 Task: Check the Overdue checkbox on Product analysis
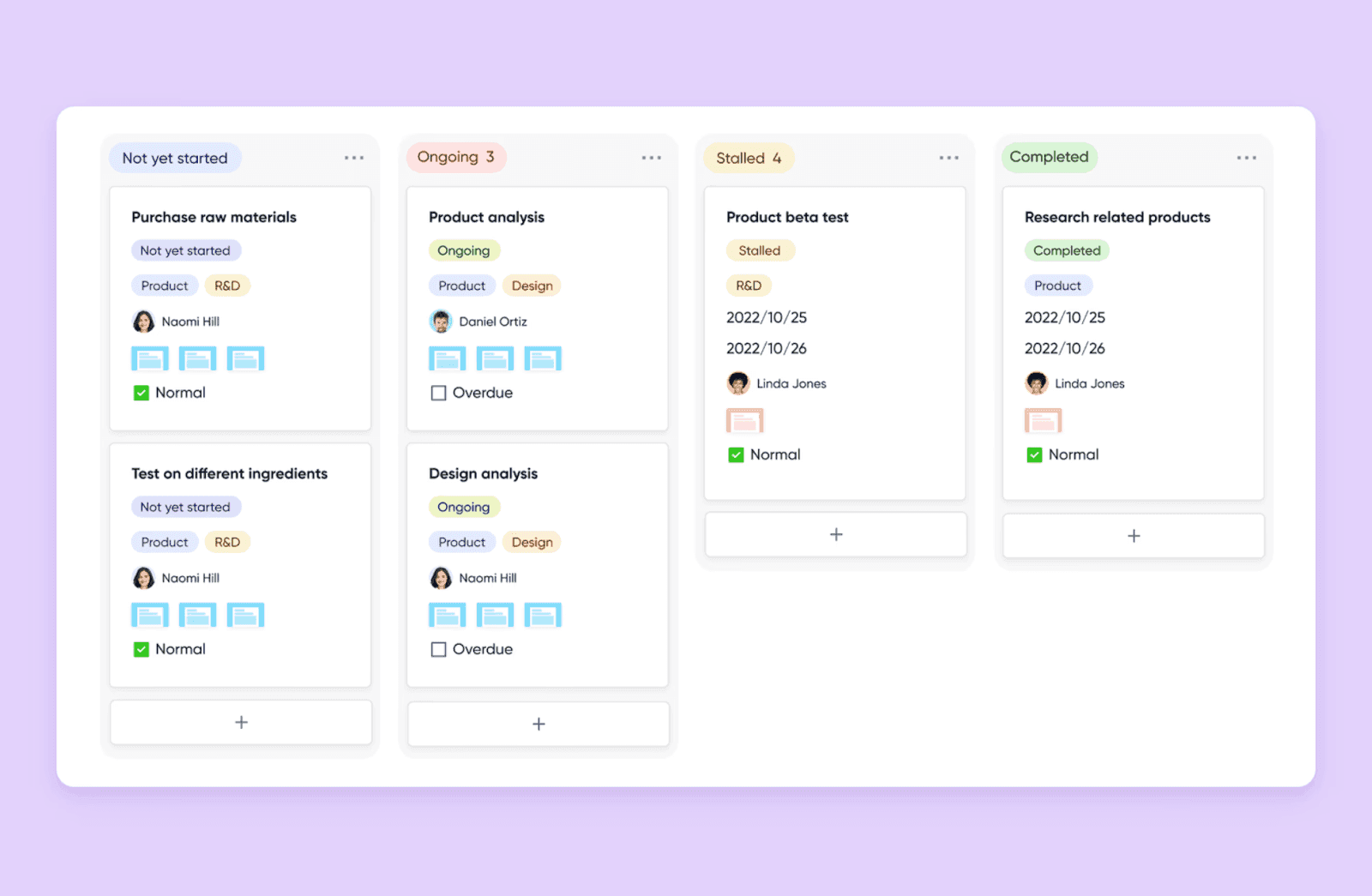coord(438,393)
